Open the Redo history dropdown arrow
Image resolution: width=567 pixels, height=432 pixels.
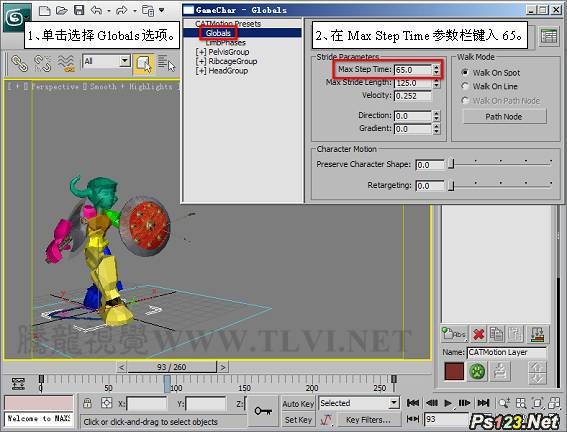135,11
